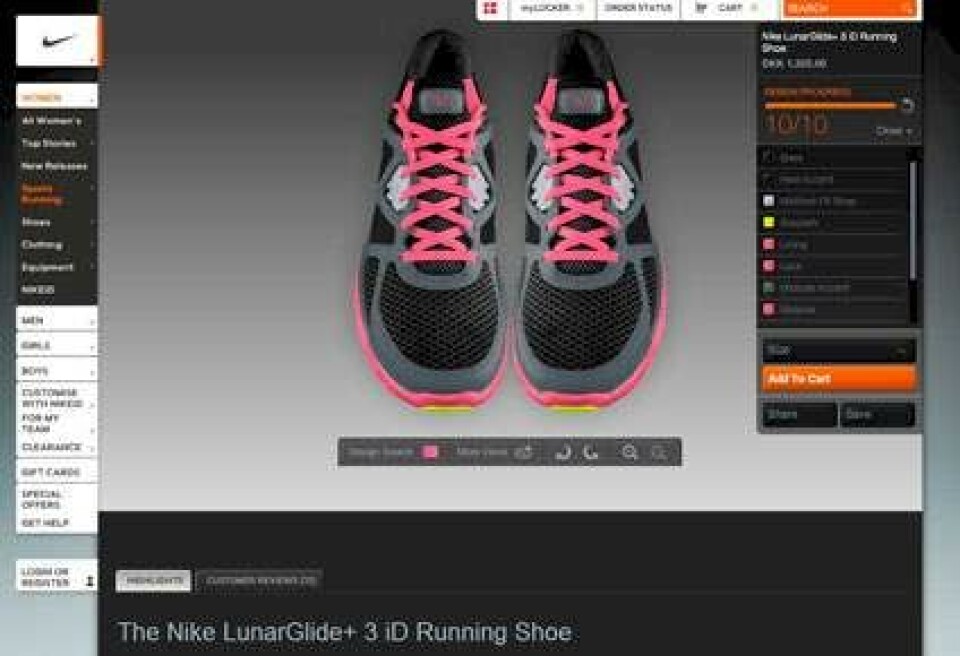Rotate shoe left with arrow icon
The height and width of the screenshot is (656, 960).
pyautogui.click(x=563, y=453)
